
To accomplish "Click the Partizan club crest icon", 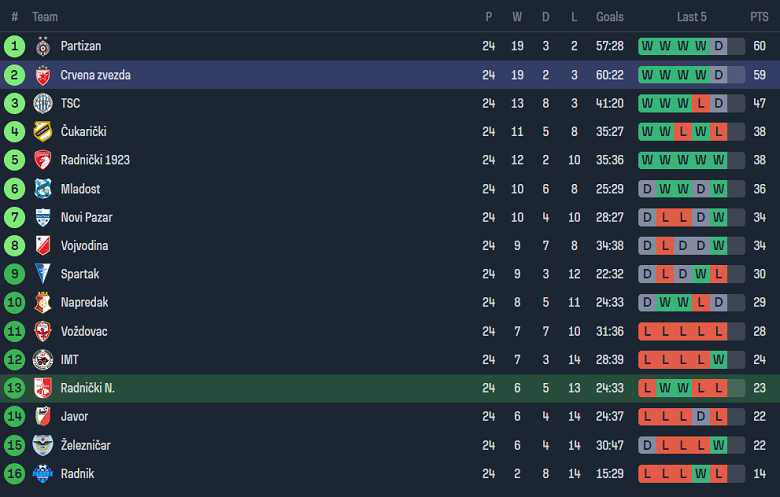I will [43, 46].
